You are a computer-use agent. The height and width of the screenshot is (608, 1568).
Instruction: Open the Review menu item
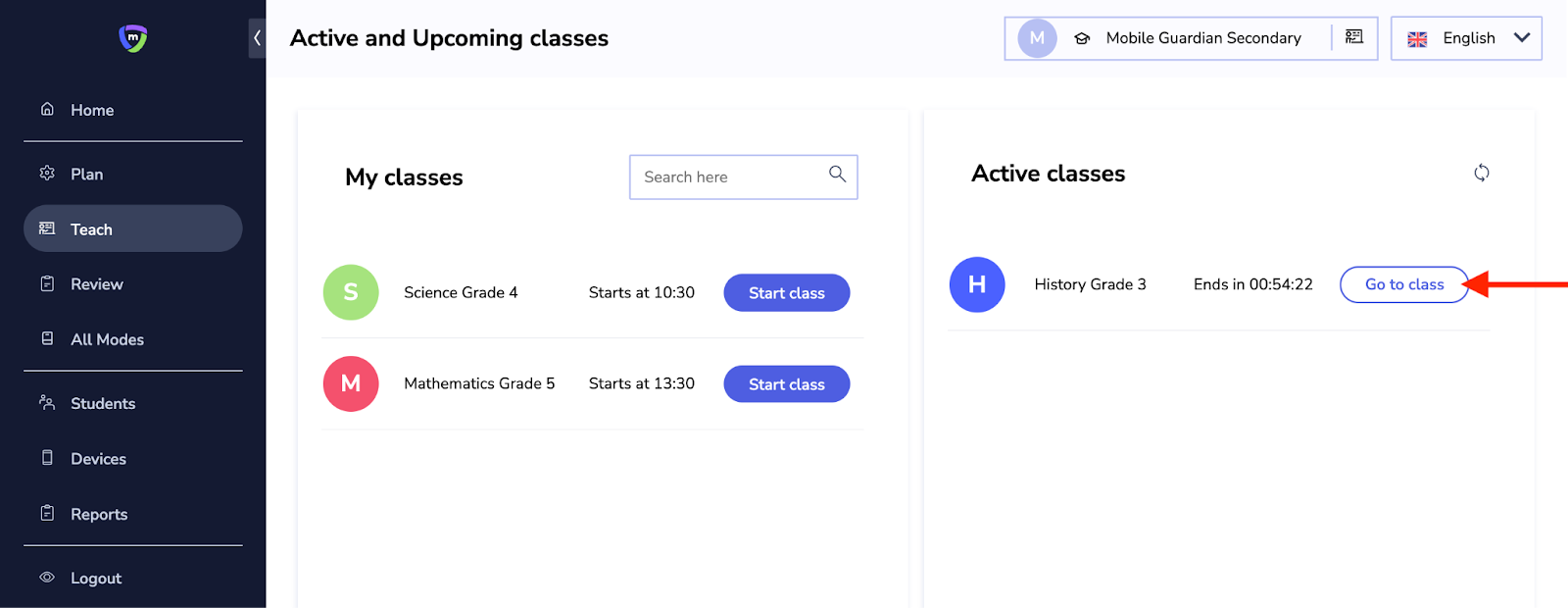click(x=96, y=284)
